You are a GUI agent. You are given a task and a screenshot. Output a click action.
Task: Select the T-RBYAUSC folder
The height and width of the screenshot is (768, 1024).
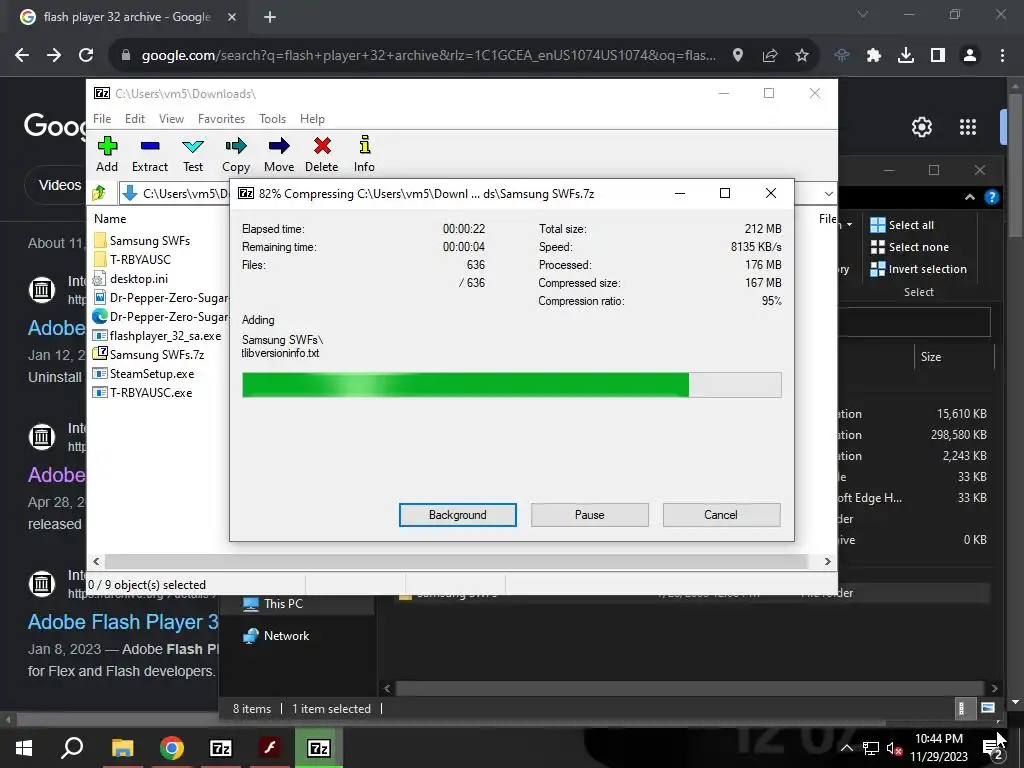[x=133, y=260]
